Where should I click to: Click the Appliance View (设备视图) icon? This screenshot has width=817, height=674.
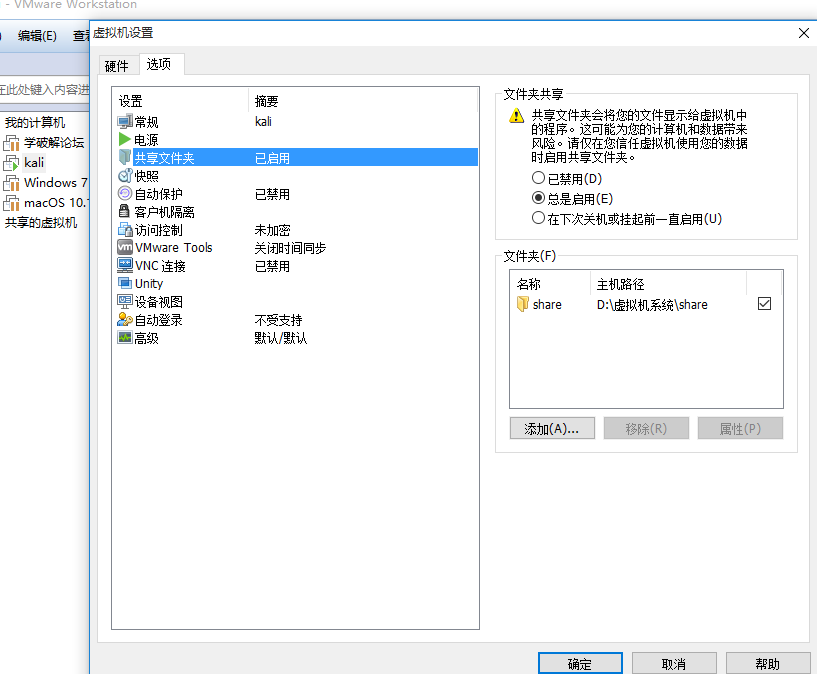(x=125, y=302)
